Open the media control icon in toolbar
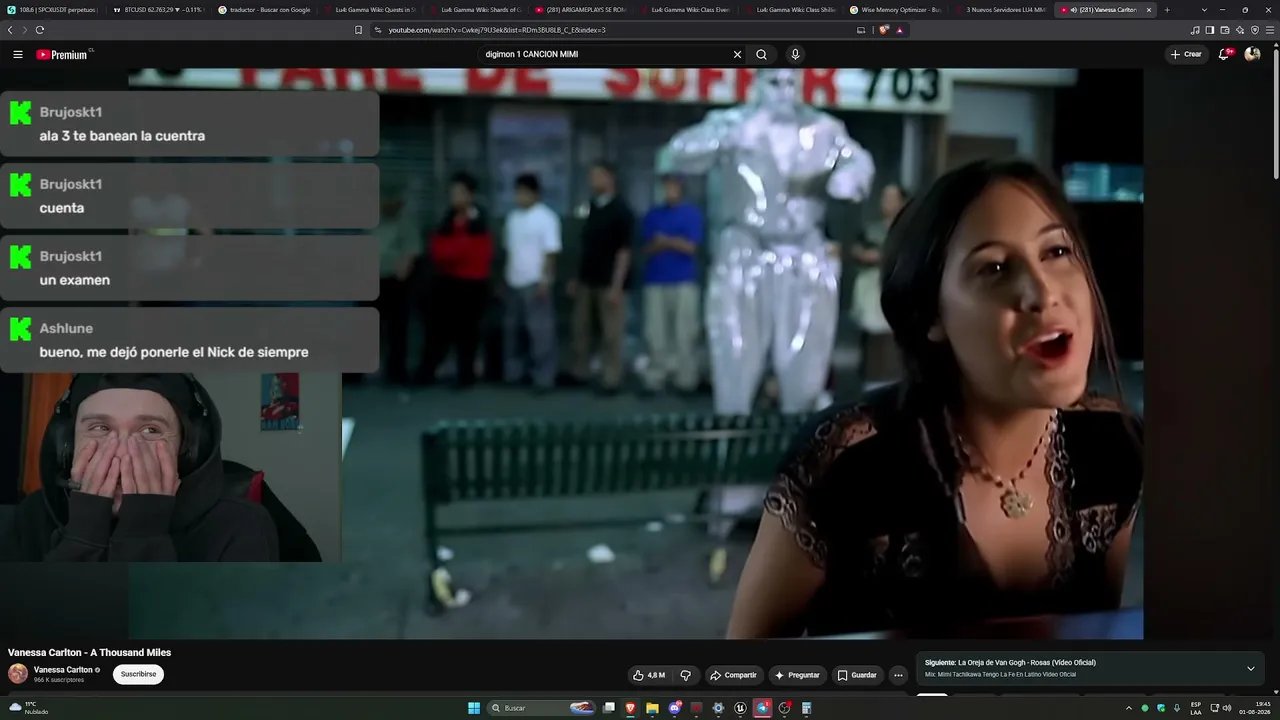 pyautogui.click(x=1195, y=30)
